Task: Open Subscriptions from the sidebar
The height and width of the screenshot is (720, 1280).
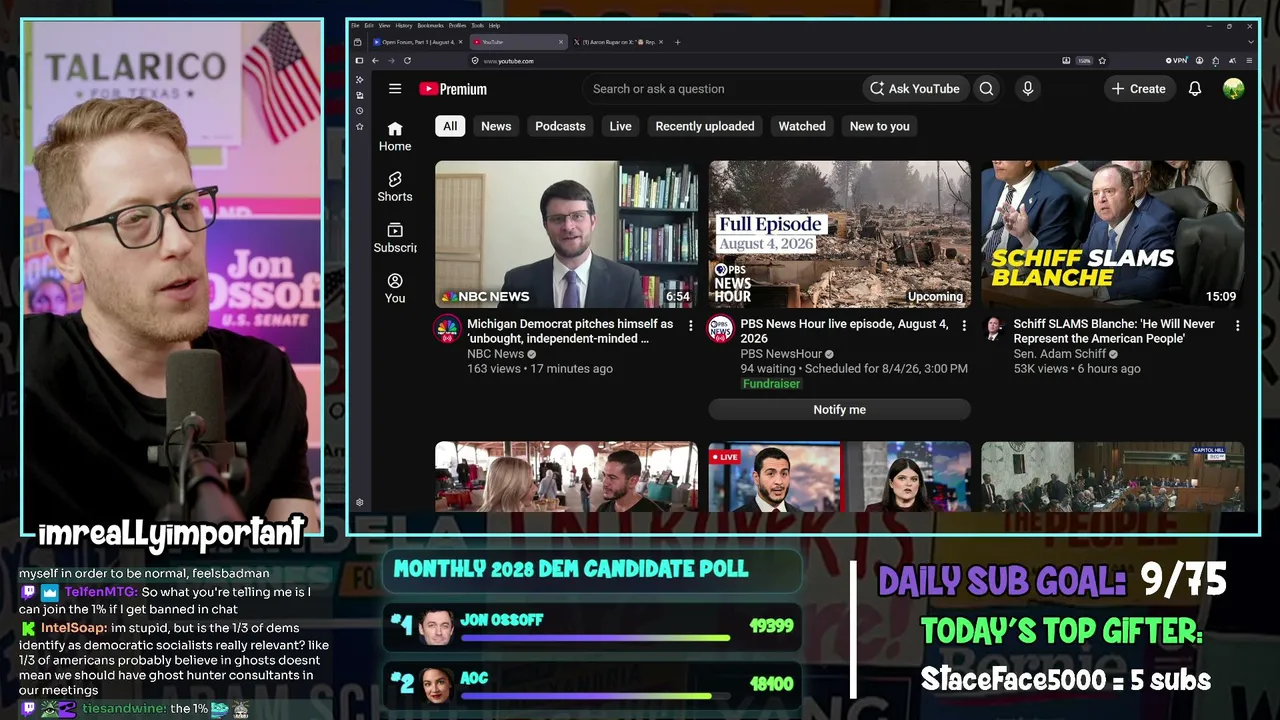Action: click(x=395, y=238)
